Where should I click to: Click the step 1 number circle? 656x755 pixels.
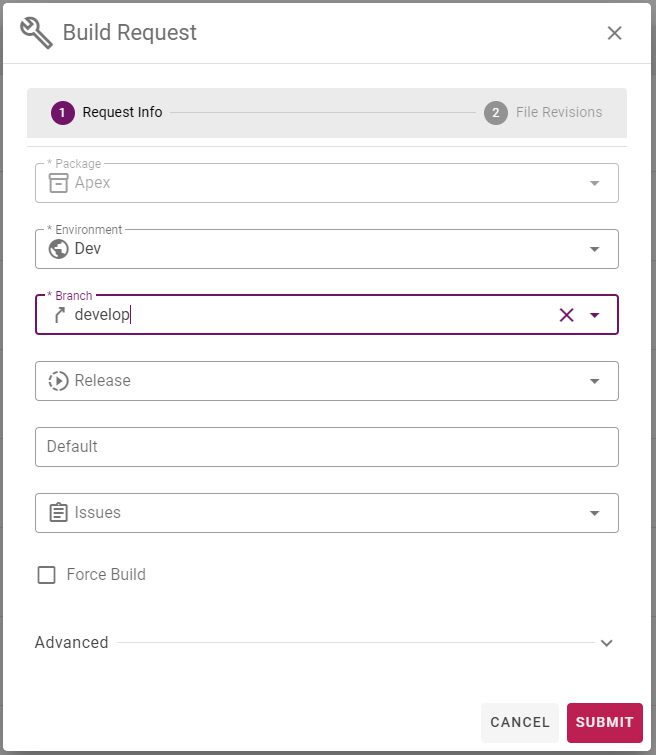tap(63, 113)
